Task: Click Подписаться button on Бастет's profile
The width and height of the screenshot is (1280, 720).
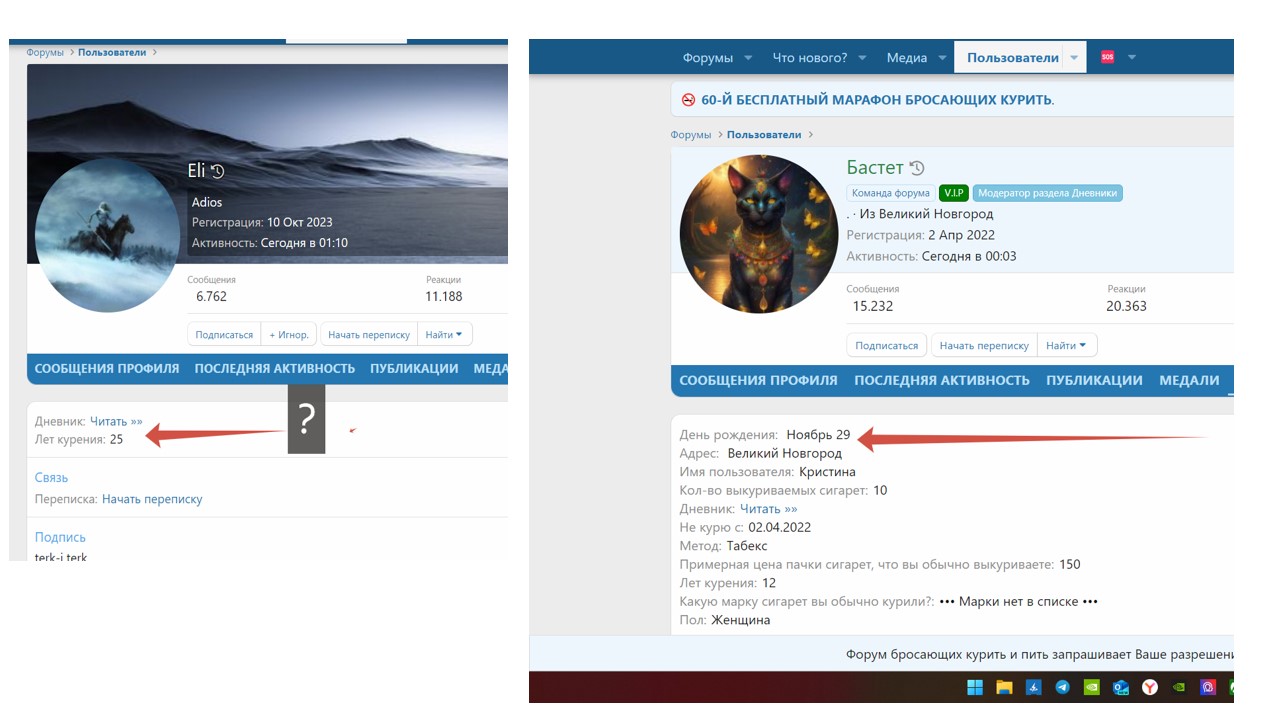Action: [887, 345]
